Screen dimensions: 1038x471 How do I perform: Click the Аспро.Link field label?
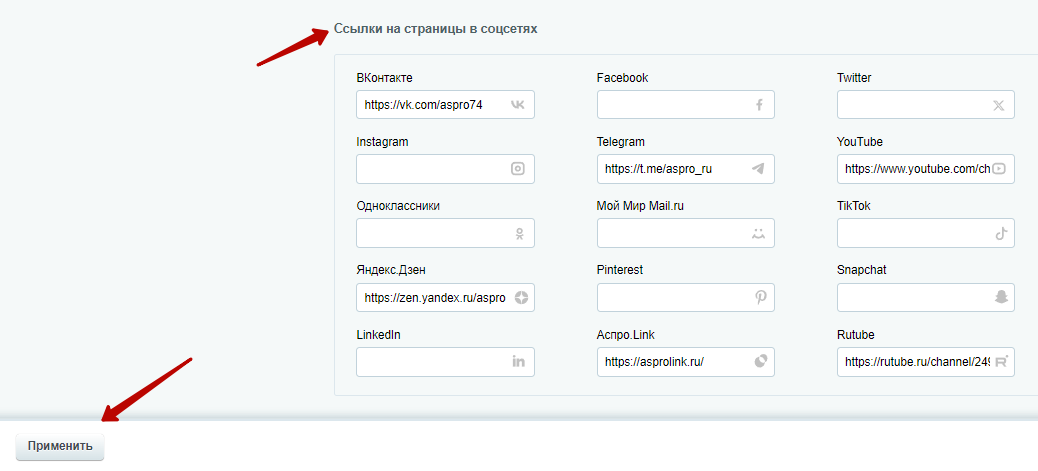pyautogui.click(x=624, y=334)
